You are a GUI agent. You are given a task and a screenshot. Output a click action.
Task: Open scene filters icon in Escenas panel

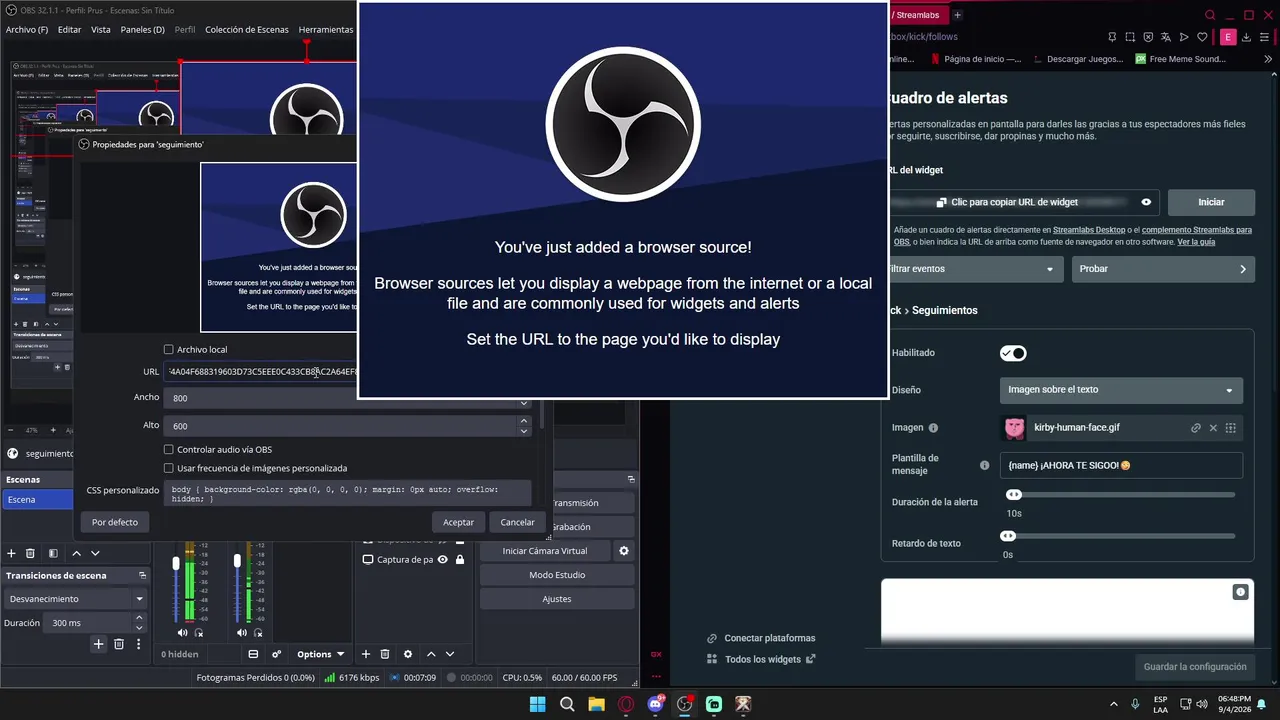[53, 553]
